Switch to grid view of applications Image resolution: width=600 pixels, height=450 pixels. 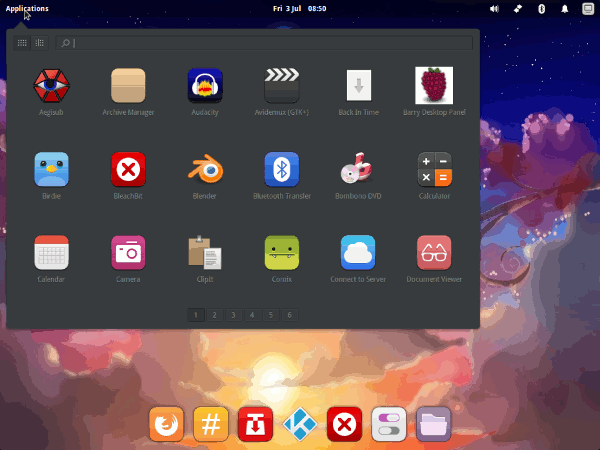click(23, 43)
